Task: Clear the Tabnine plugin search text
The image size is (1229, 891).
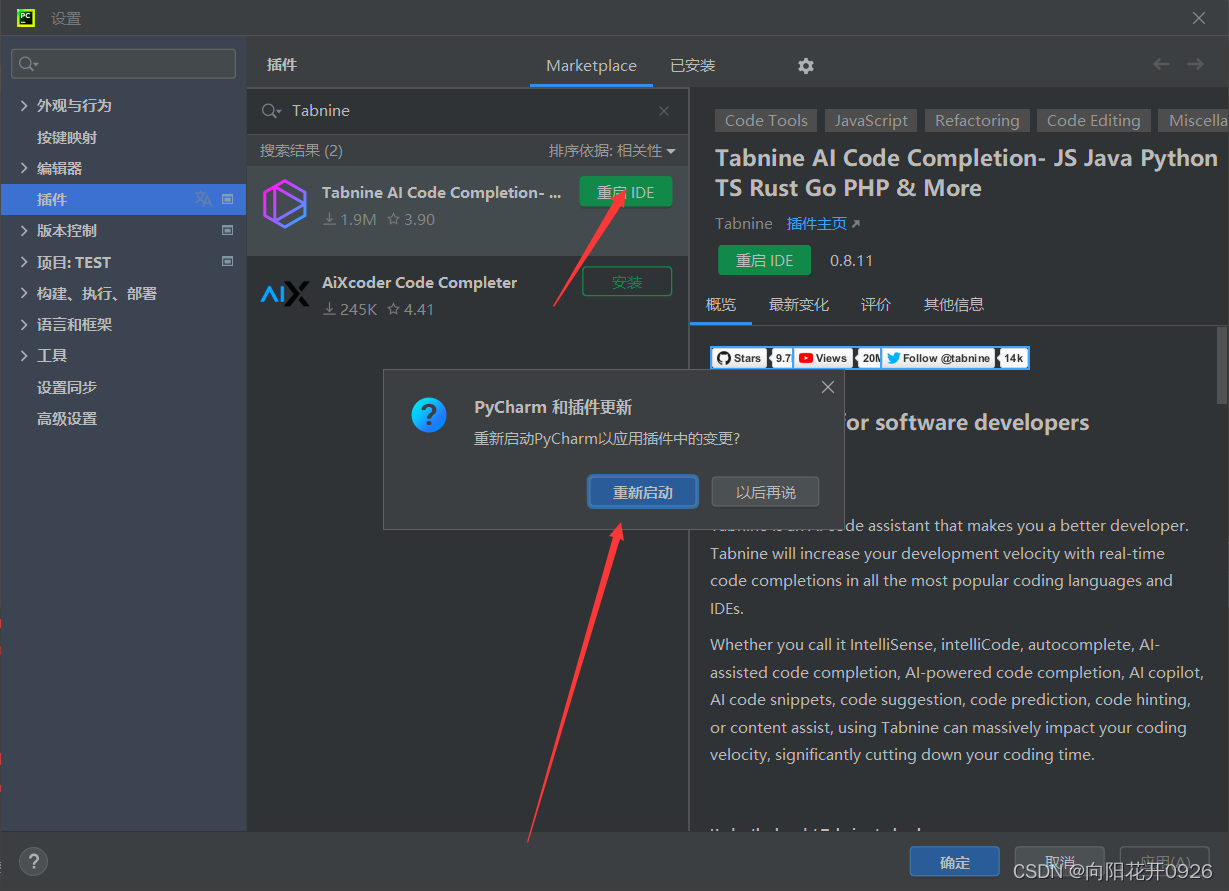Action: pyautogui.click(x=664, y=111)
